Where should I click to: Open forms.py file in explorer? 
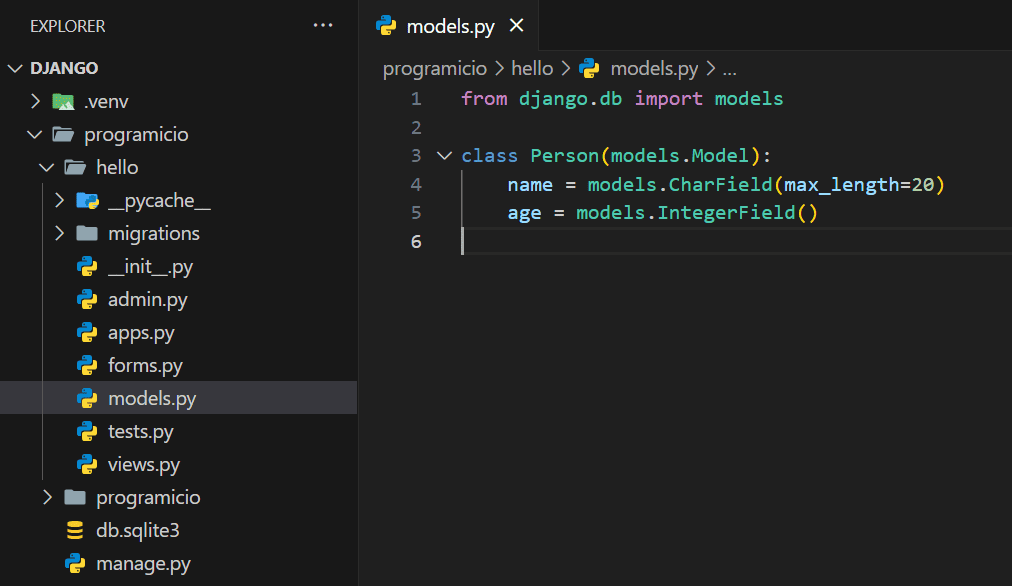[x=145, y=366]
